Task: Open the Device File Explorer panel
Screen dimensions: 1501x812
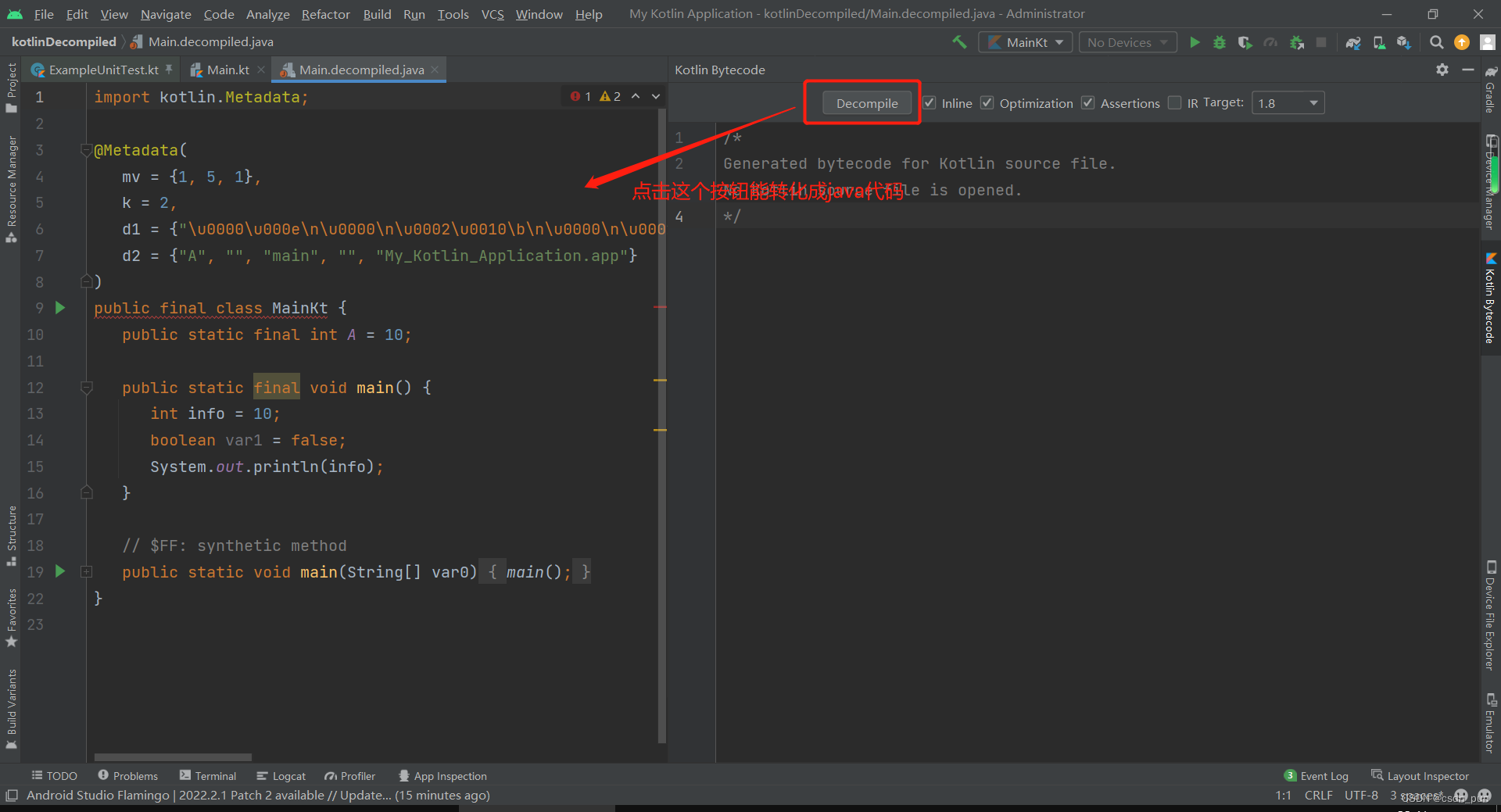Action: (x=1491, y=615)
